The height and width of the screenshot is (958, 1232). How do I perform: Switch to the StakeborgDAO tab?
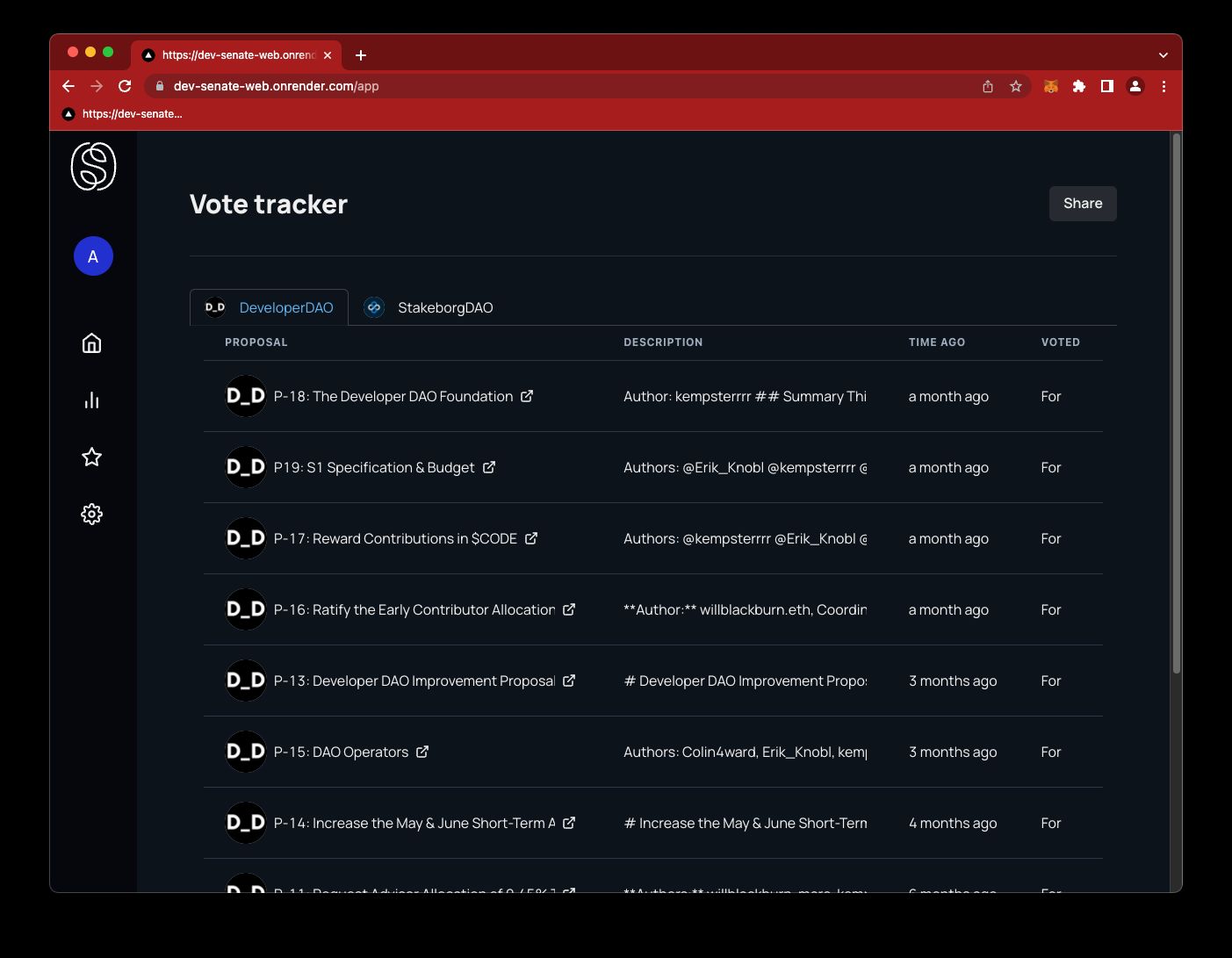click(x=429, y=307)
